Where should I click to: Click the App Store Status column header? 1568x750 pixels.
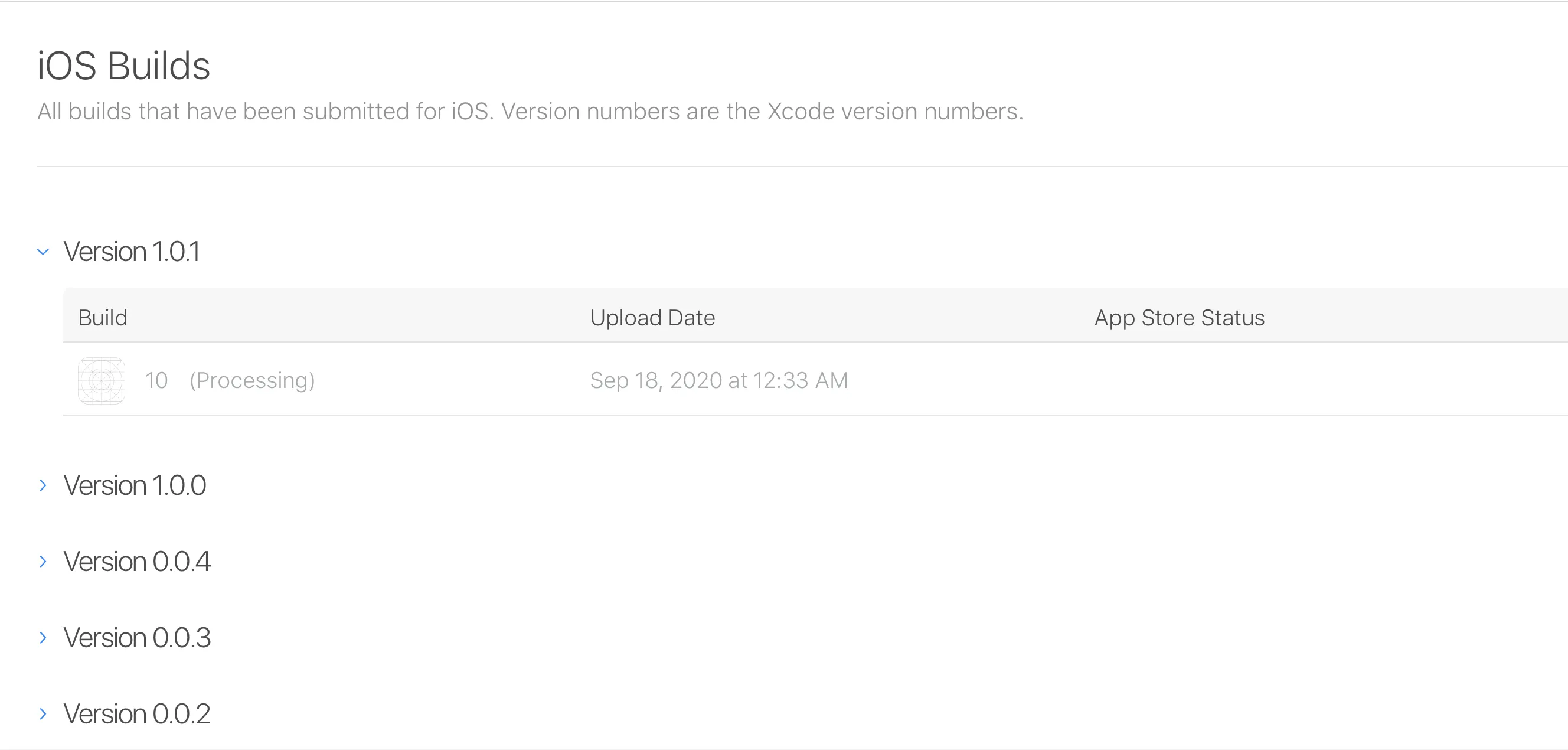[x=1179, y=318]
